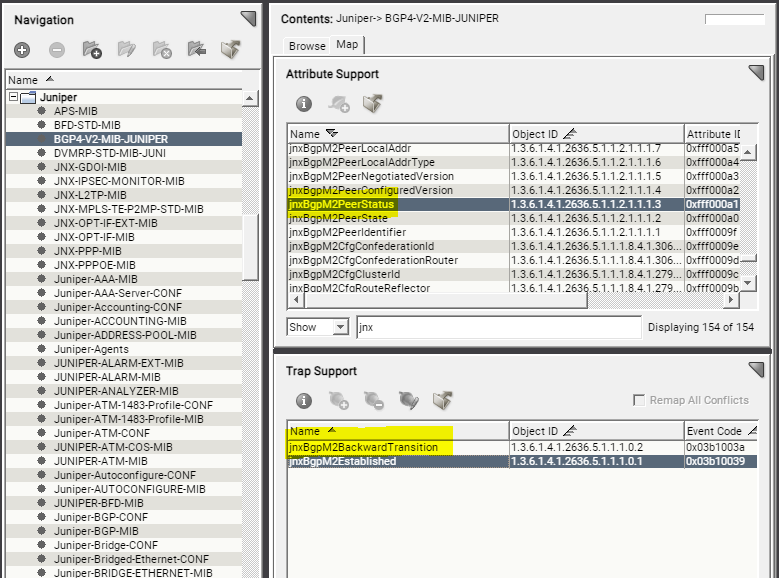The width and height of the screenshot is (779, 578).
Task: Select Juniper-BGP-MIB in Navigation tree
Action: coord(96,531)
